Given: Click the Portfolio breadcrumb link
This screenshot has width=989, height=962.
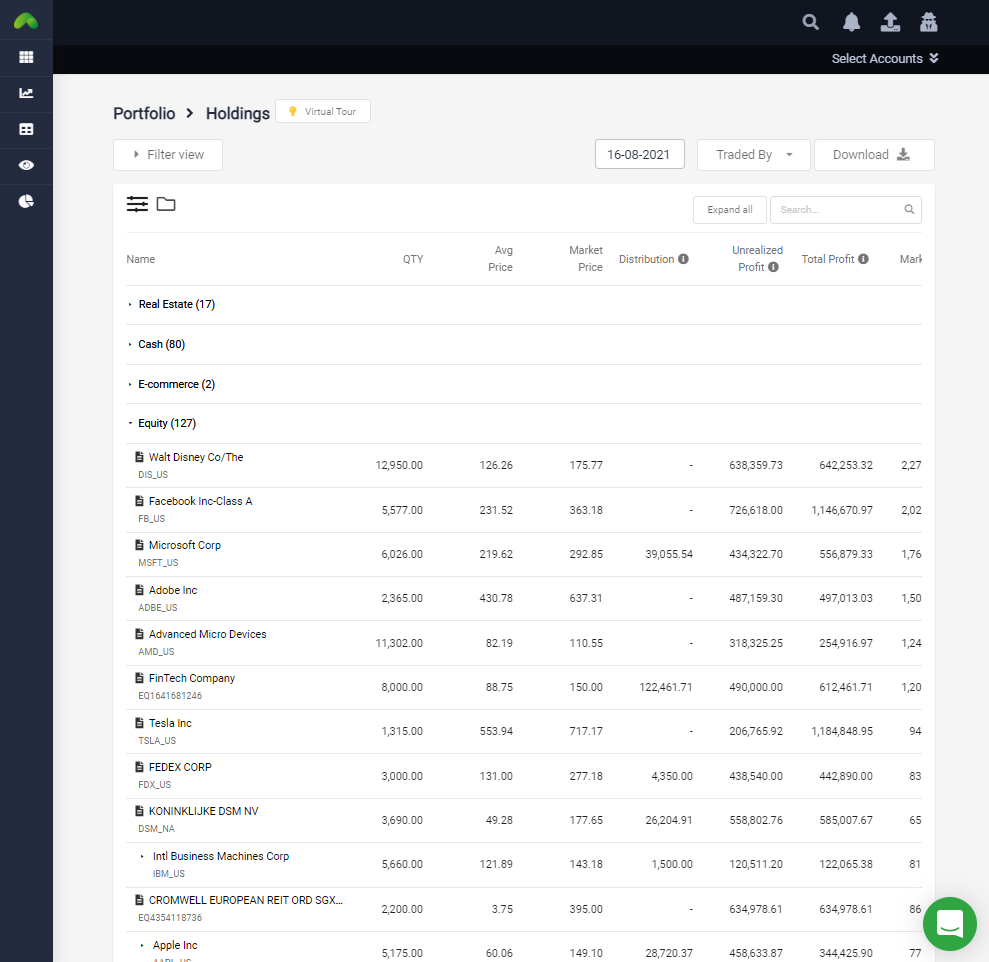Looking at the screenshot, I should point(144,113).
